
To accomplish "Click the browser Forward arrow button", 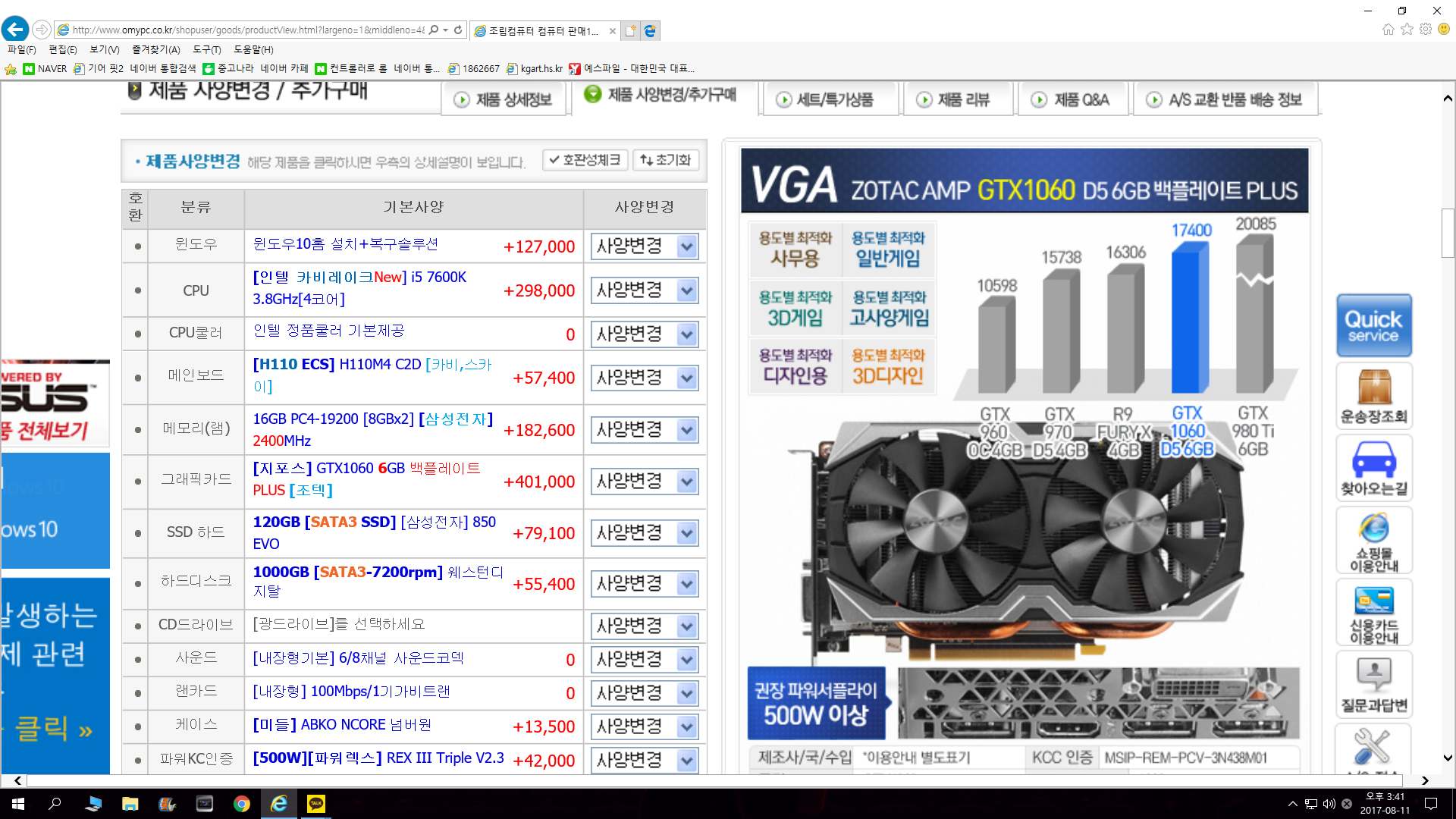I will coord(42,30).
